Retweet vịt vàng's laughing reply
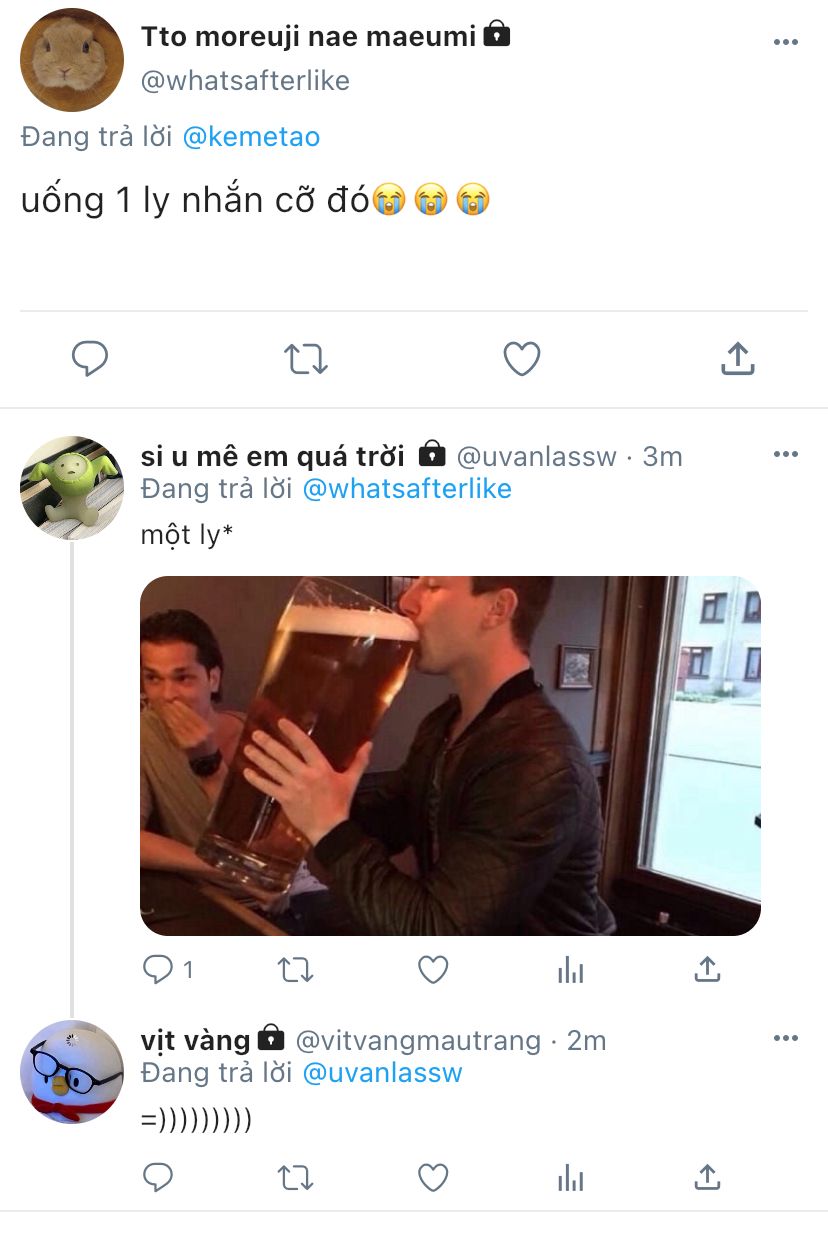 (295, 1178)
